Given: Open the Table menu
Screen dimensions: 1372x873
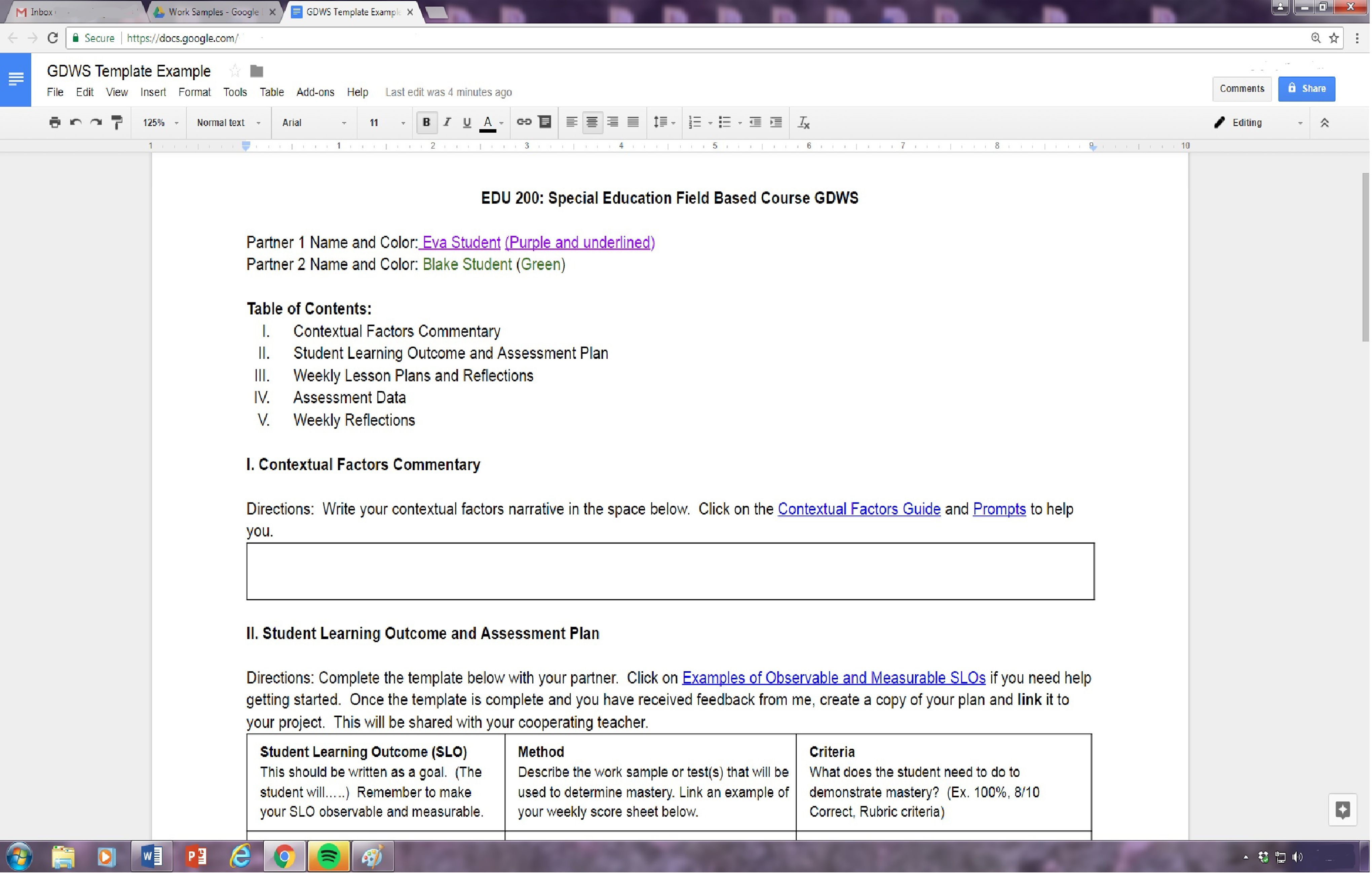Looking at the screenshot, I should [272, 92].
